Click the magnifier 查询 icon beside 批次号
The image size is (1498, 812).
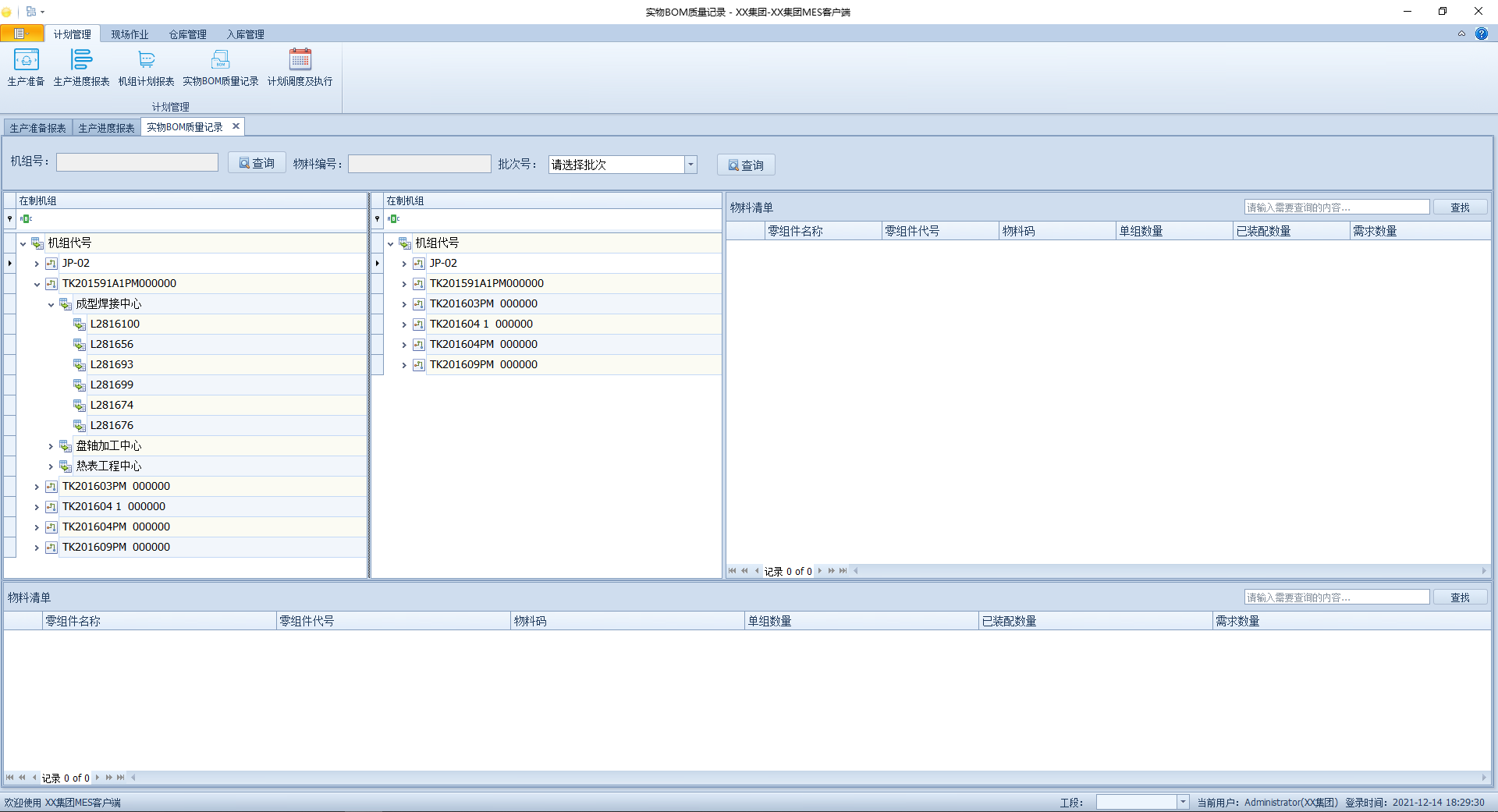click(x=733, y=165)
